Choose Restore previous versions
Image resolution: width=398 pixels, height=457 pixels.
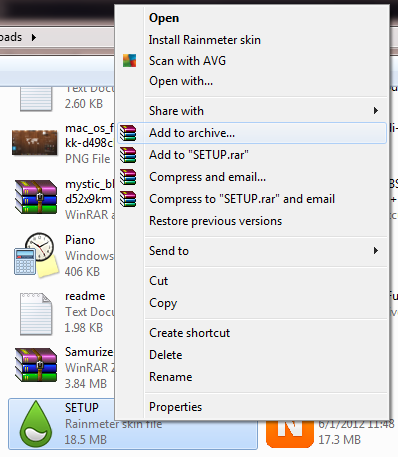click(252, 221)
